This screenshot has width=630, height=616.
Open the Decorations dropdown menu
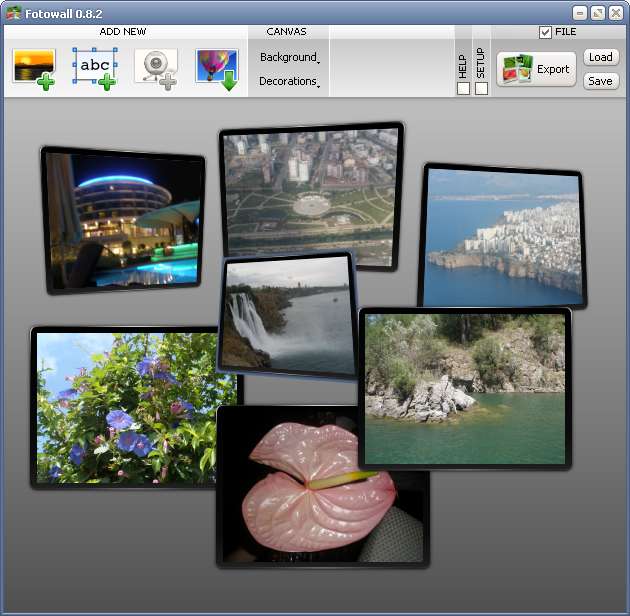(289, 82)
